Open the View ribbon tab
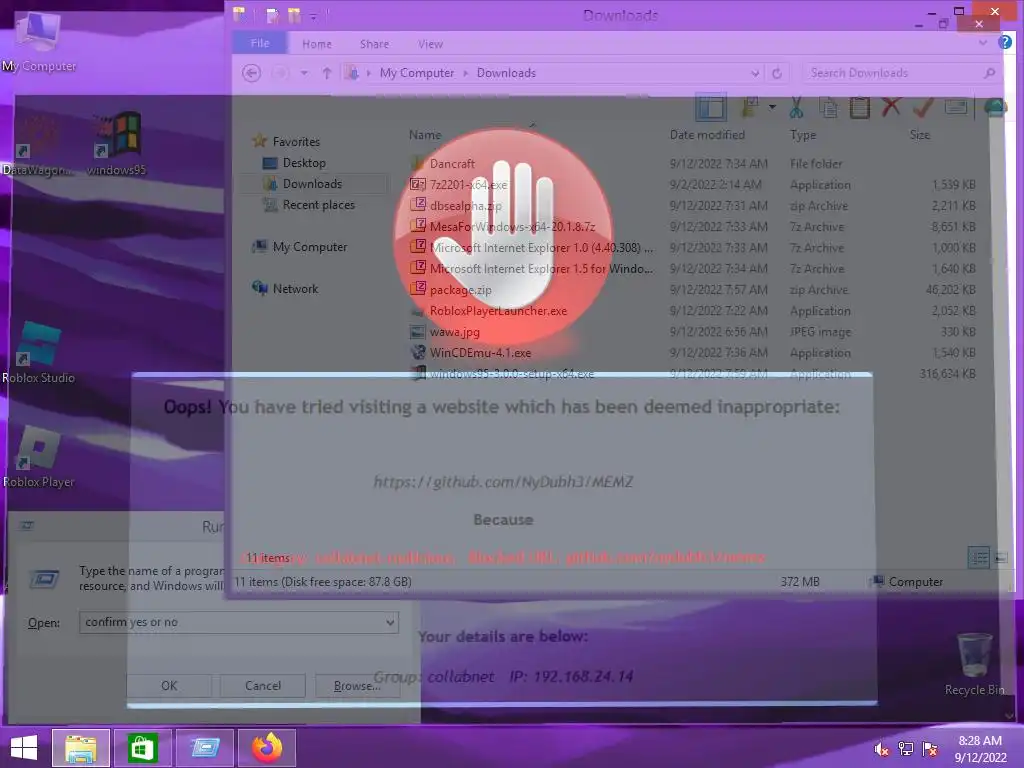The height and width of the screenshot is (768, 1024). pos(430,44)
